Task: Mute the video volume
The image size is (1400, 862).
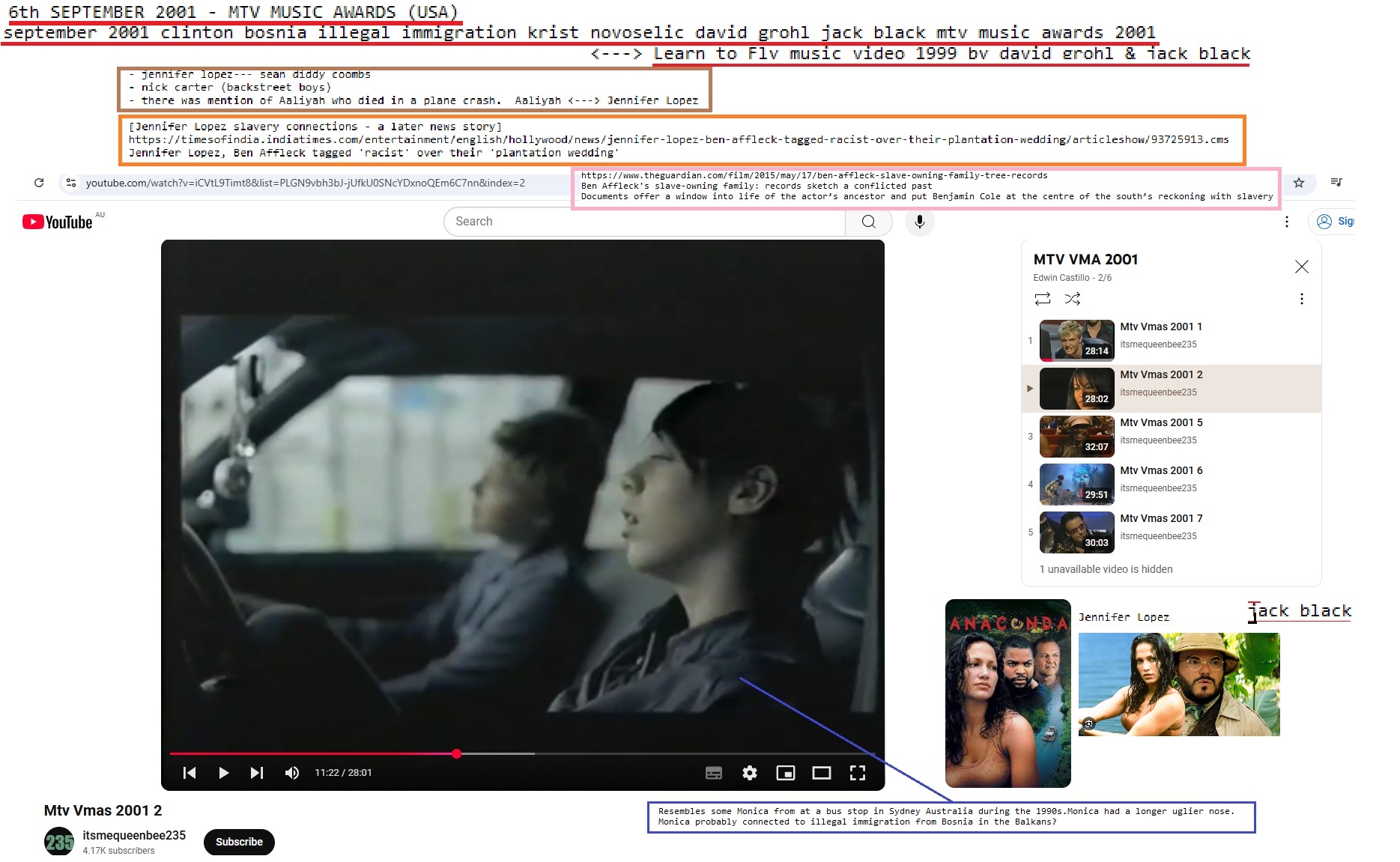Action: coord(292,773)
